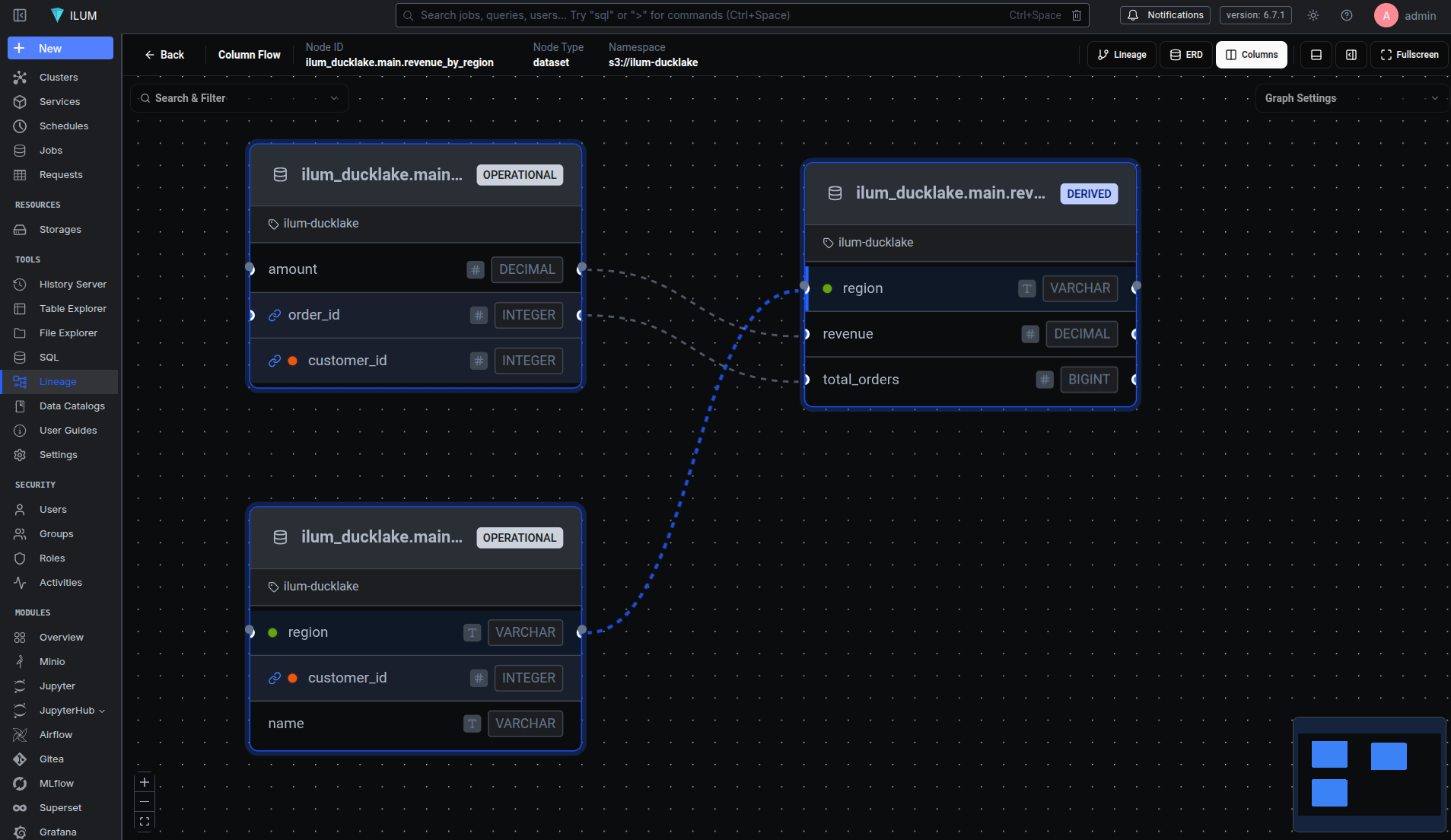Click the minimap in the corner
1451x840 pixels.
(1369, 775)
